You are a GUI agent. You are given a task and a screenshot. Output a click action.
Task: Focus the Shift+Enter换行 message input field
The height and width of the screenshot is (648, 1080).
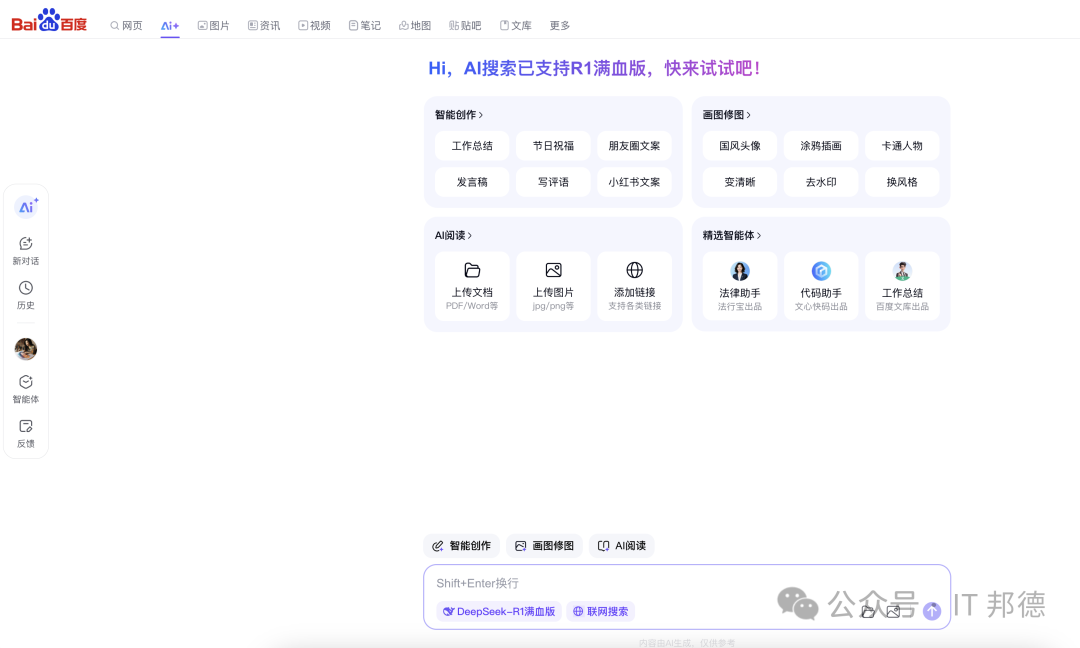point(687,583)
